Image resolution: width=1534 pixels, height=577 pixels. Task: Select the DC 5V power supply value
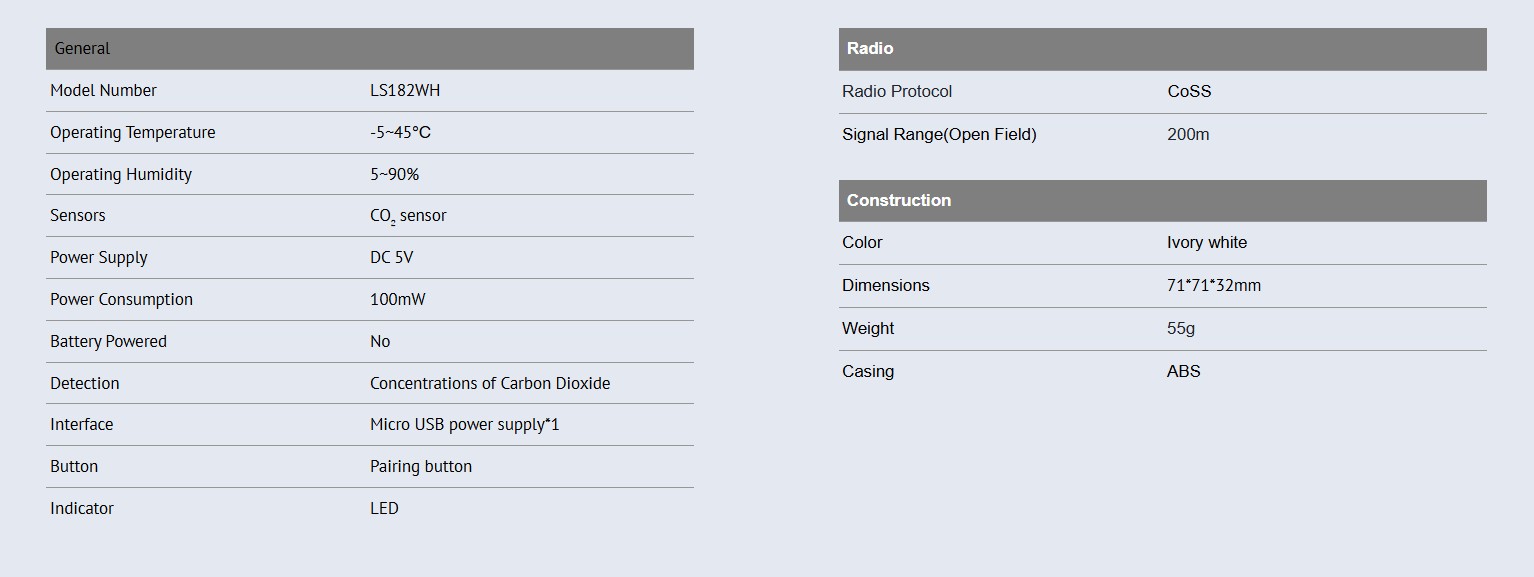[391, 257]
